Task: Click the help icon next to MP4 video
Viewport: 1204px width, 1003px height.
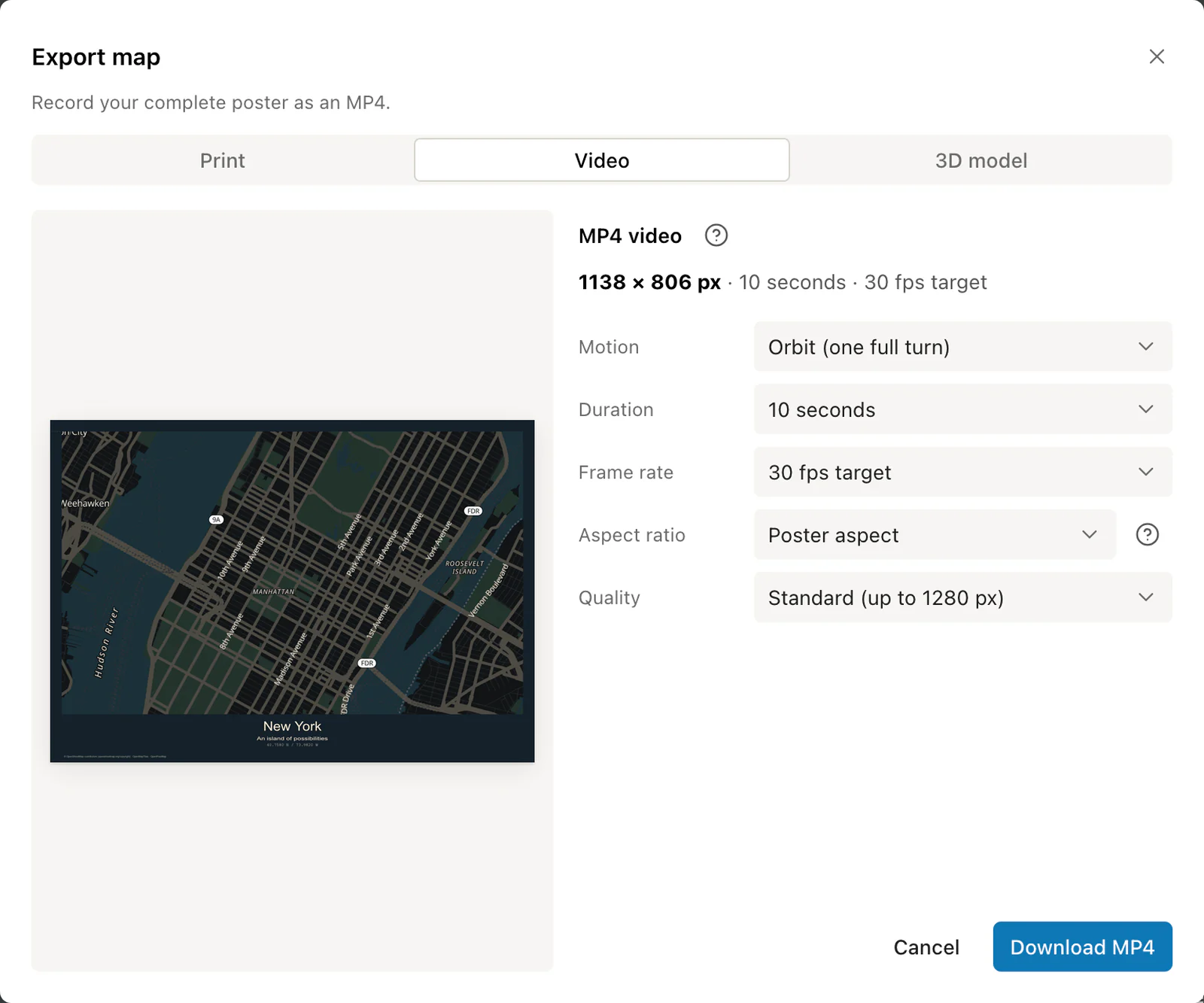Action: [x=716, y=236]
